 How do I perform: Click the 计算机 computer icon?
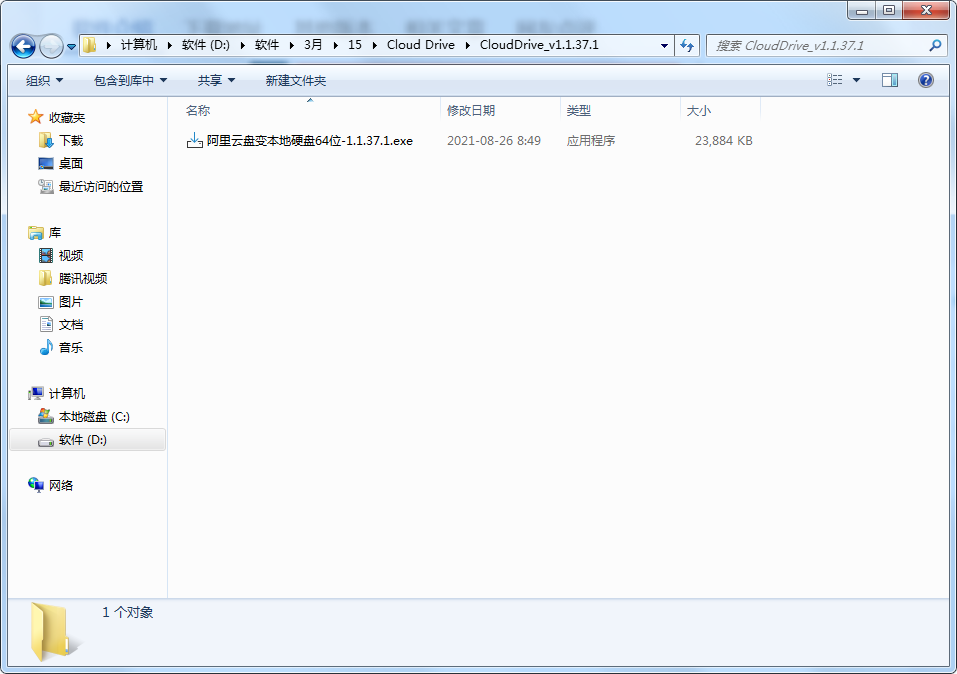(36, 393)
